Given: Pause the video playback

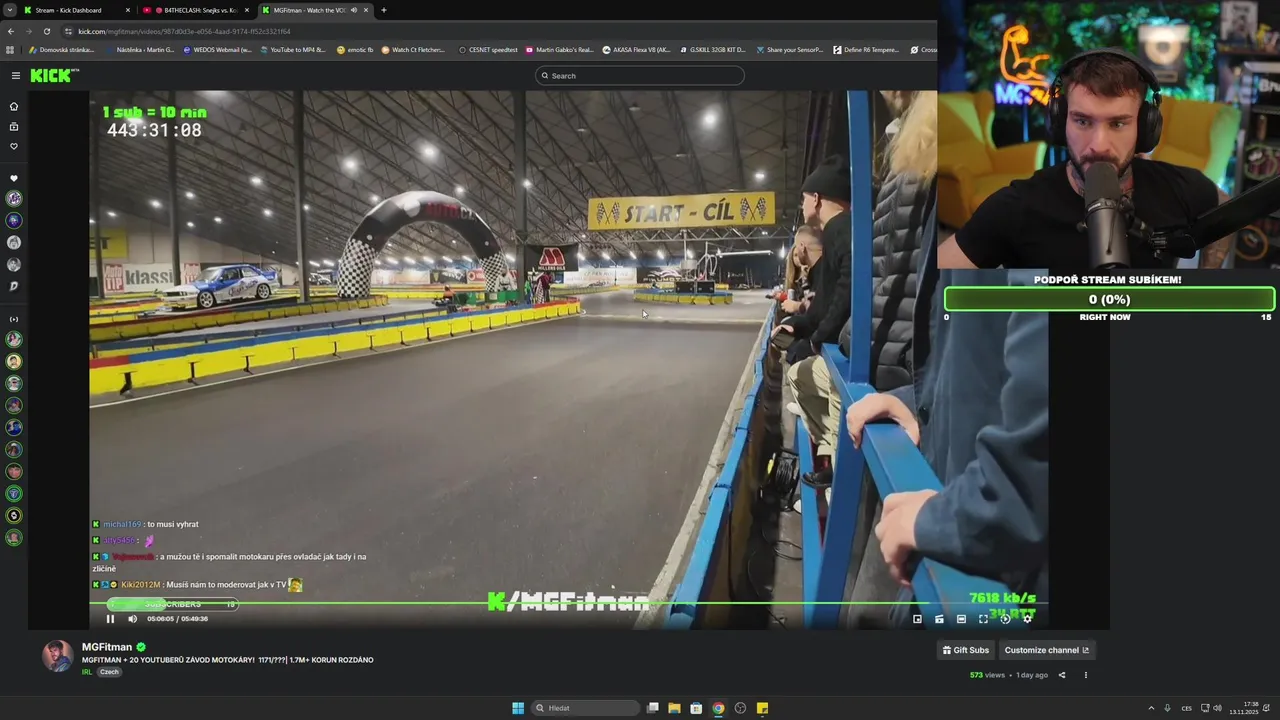Looking at the screenshot, I should (110, 619).
